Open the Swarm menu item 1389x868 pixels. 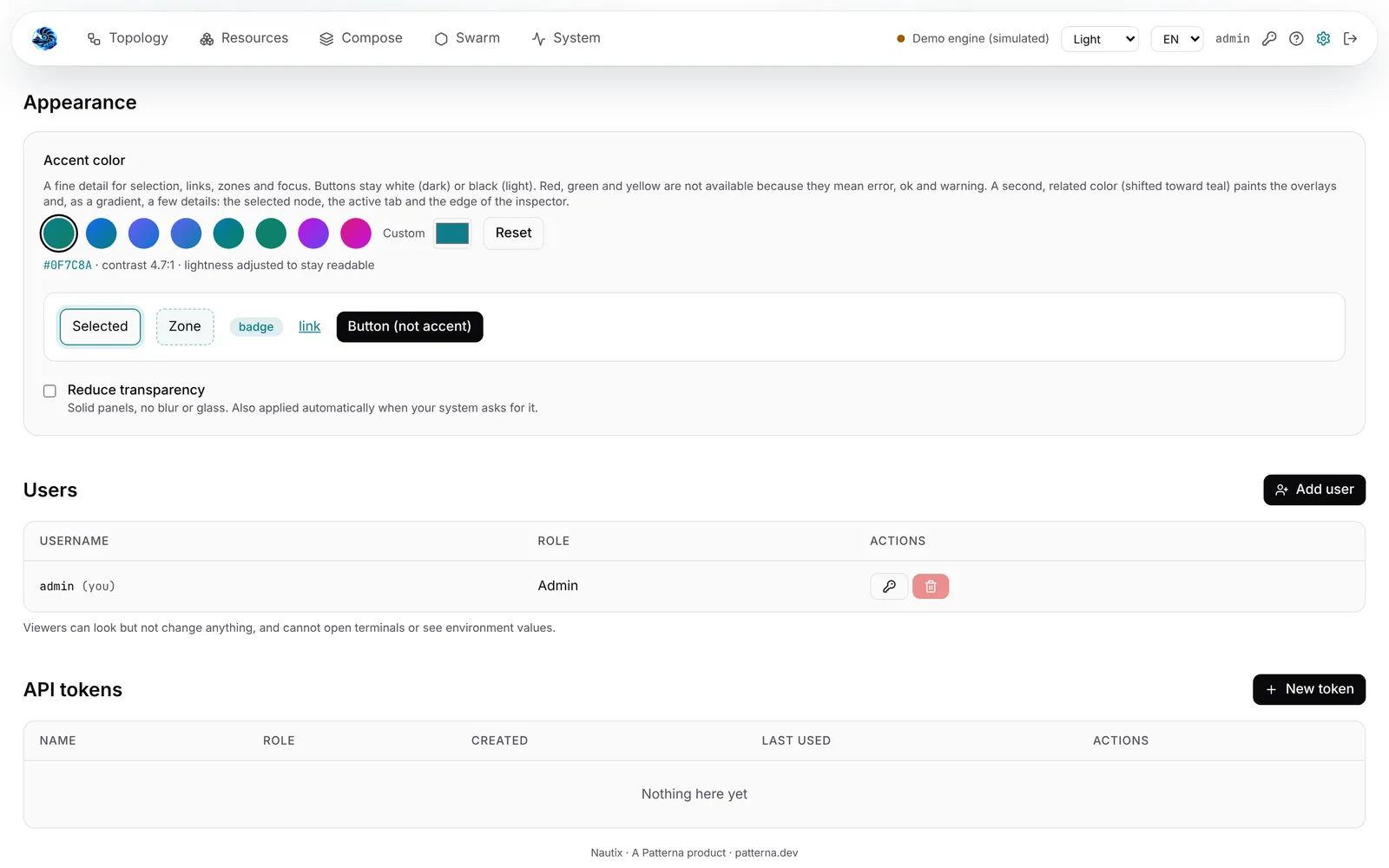467,38
